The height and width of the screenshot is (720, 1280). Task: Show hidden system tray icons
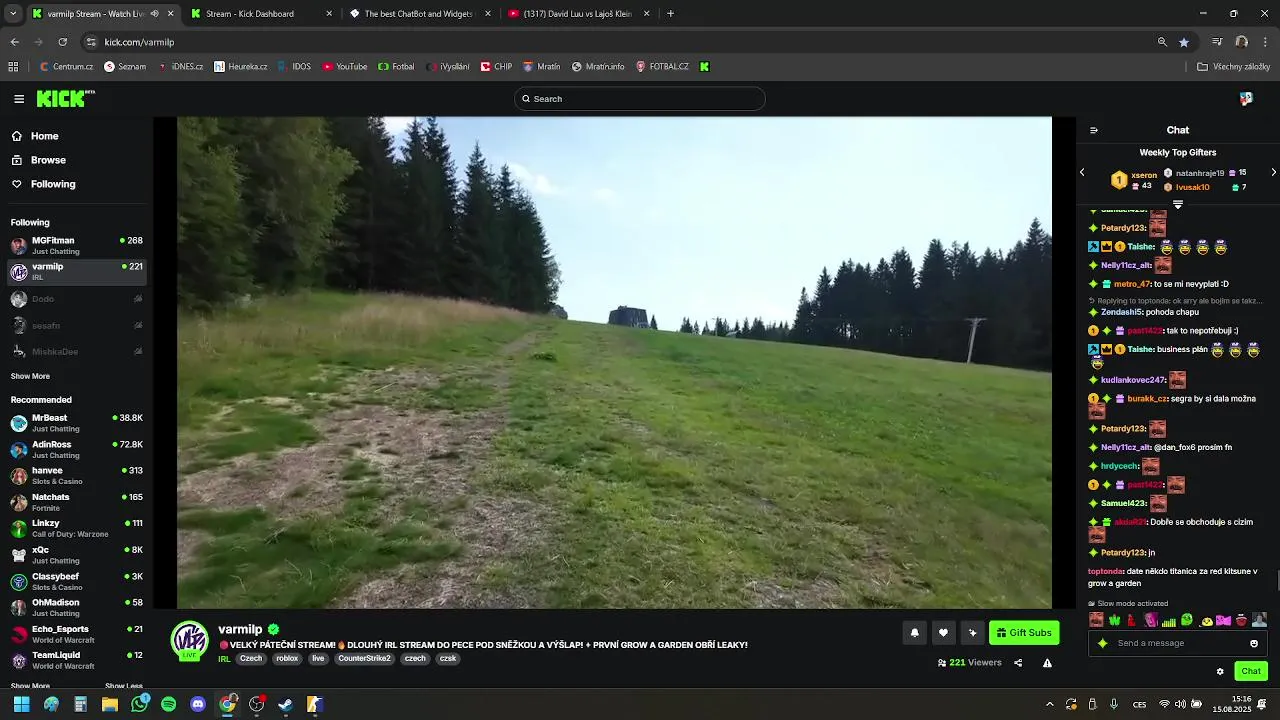coord(1049,704)
